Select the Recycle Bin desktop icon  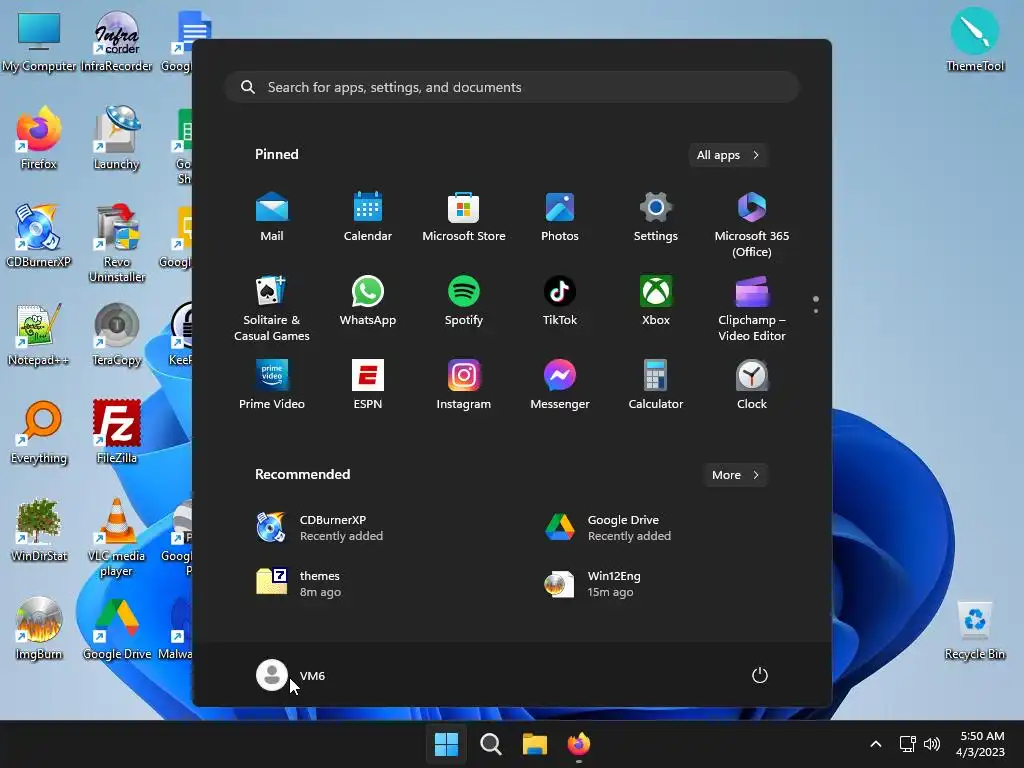[x=975, y=630]
